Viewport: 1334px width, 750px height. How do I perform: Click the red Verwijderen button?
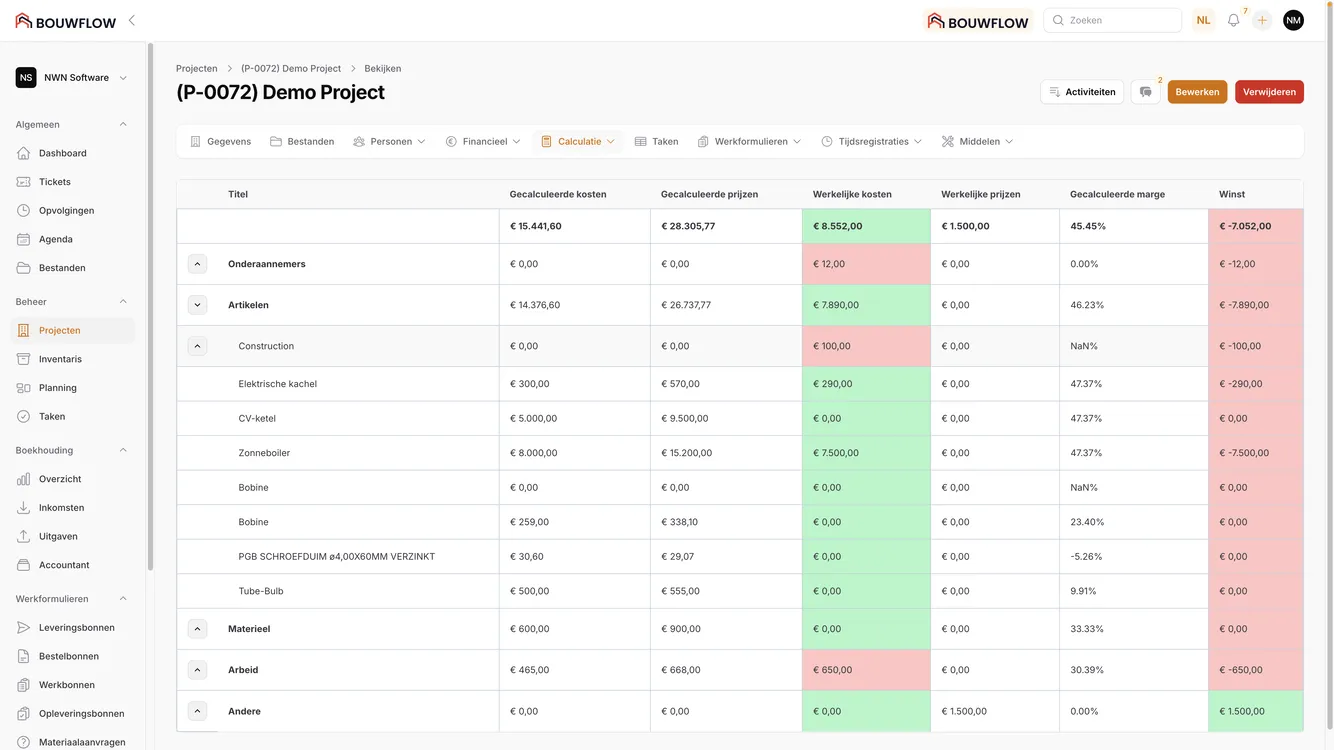point(1269,92)
